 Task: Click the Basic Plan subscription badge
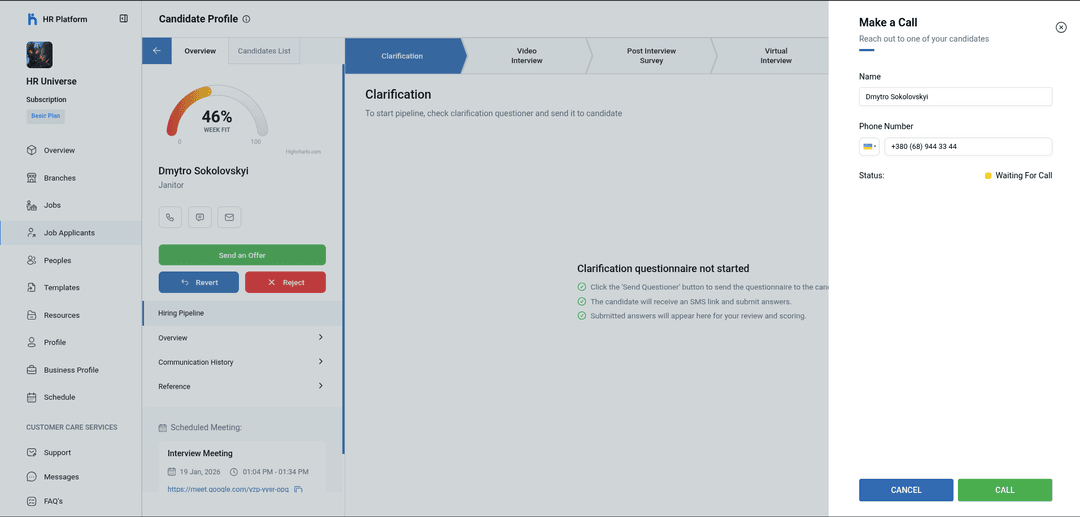click(45, 116)
